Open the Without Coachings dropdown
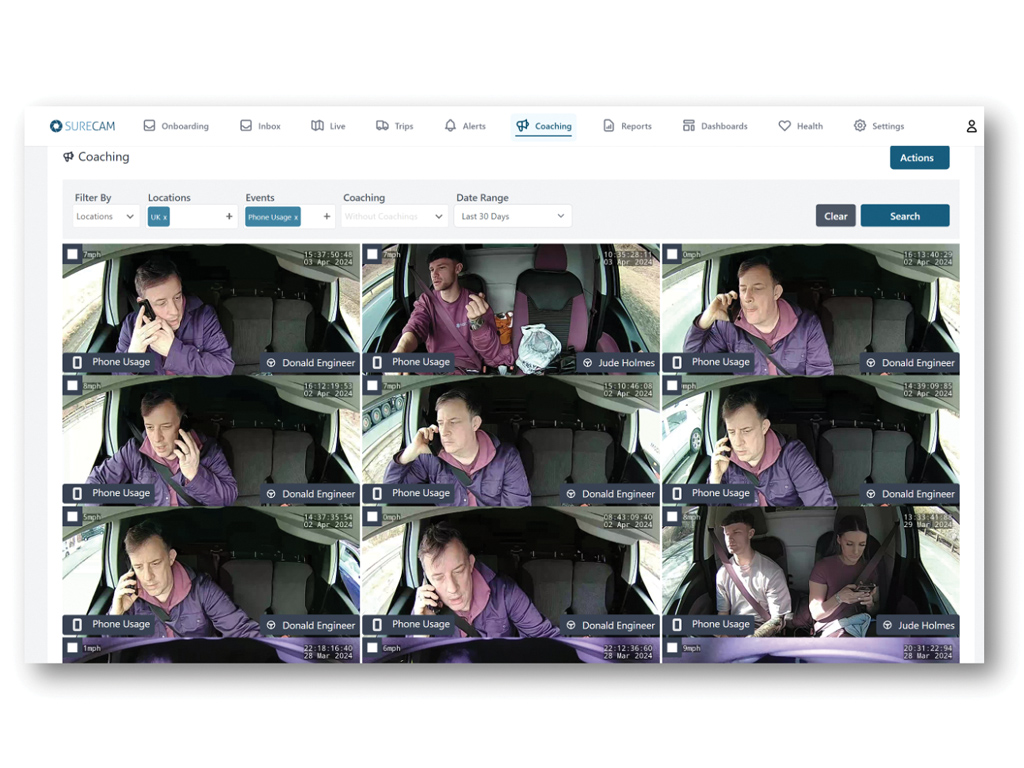 (394, 216)
